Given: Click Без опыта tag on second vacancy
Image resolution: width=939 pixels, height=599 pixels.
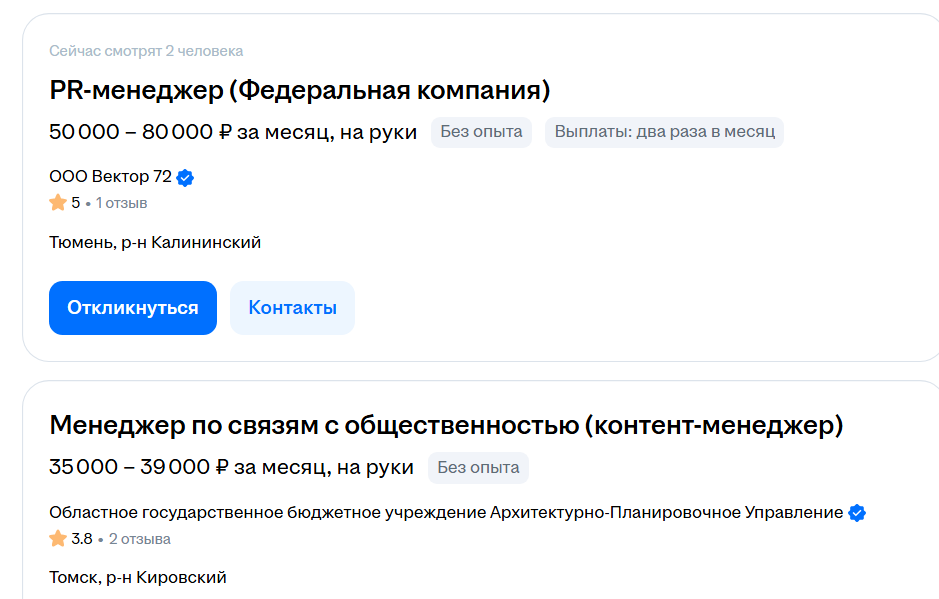Looking at the screenshot, I should tap(478, 468).
